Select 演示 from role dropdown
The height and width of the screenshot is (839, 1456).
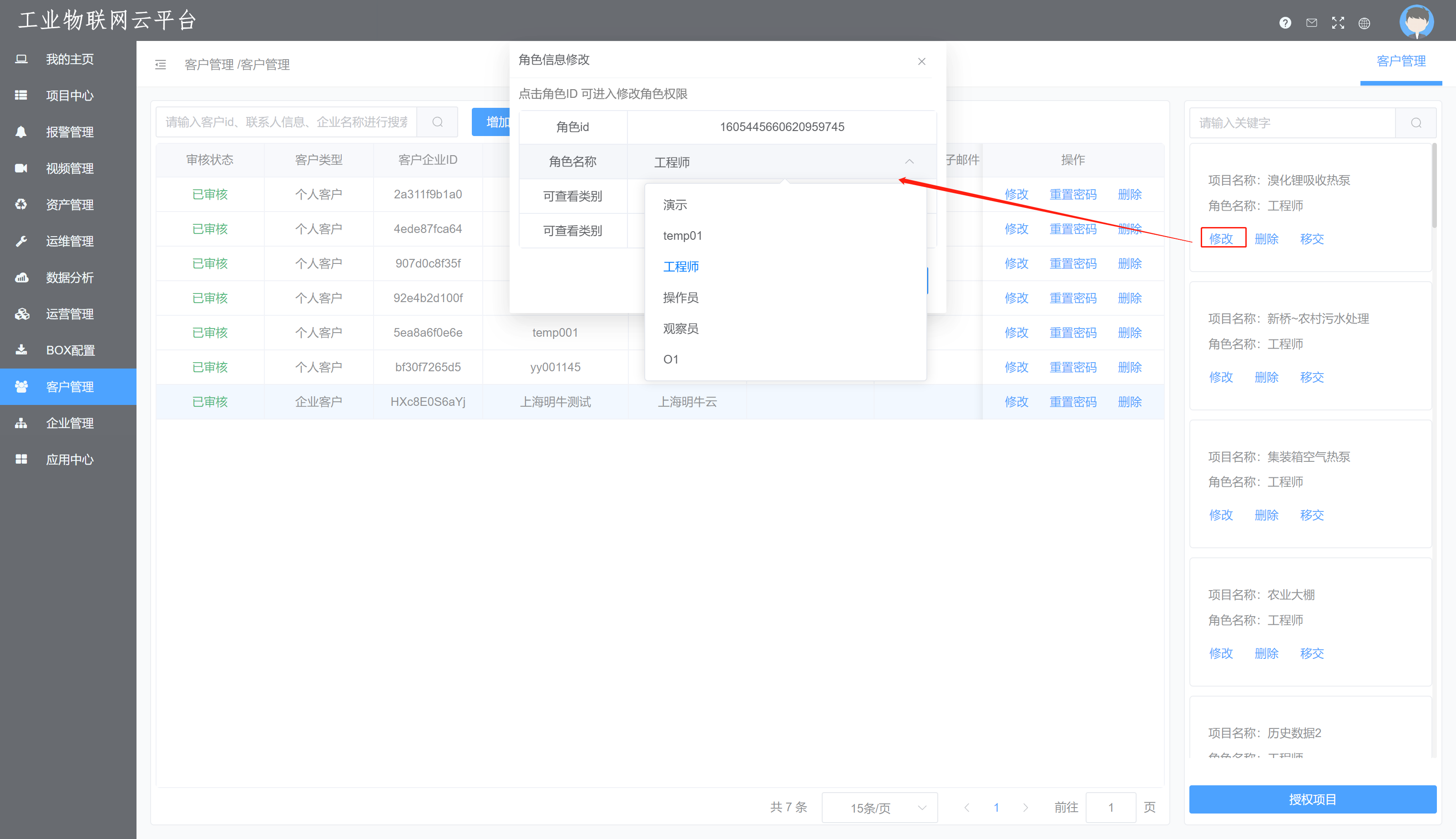(x=785, y=205)
